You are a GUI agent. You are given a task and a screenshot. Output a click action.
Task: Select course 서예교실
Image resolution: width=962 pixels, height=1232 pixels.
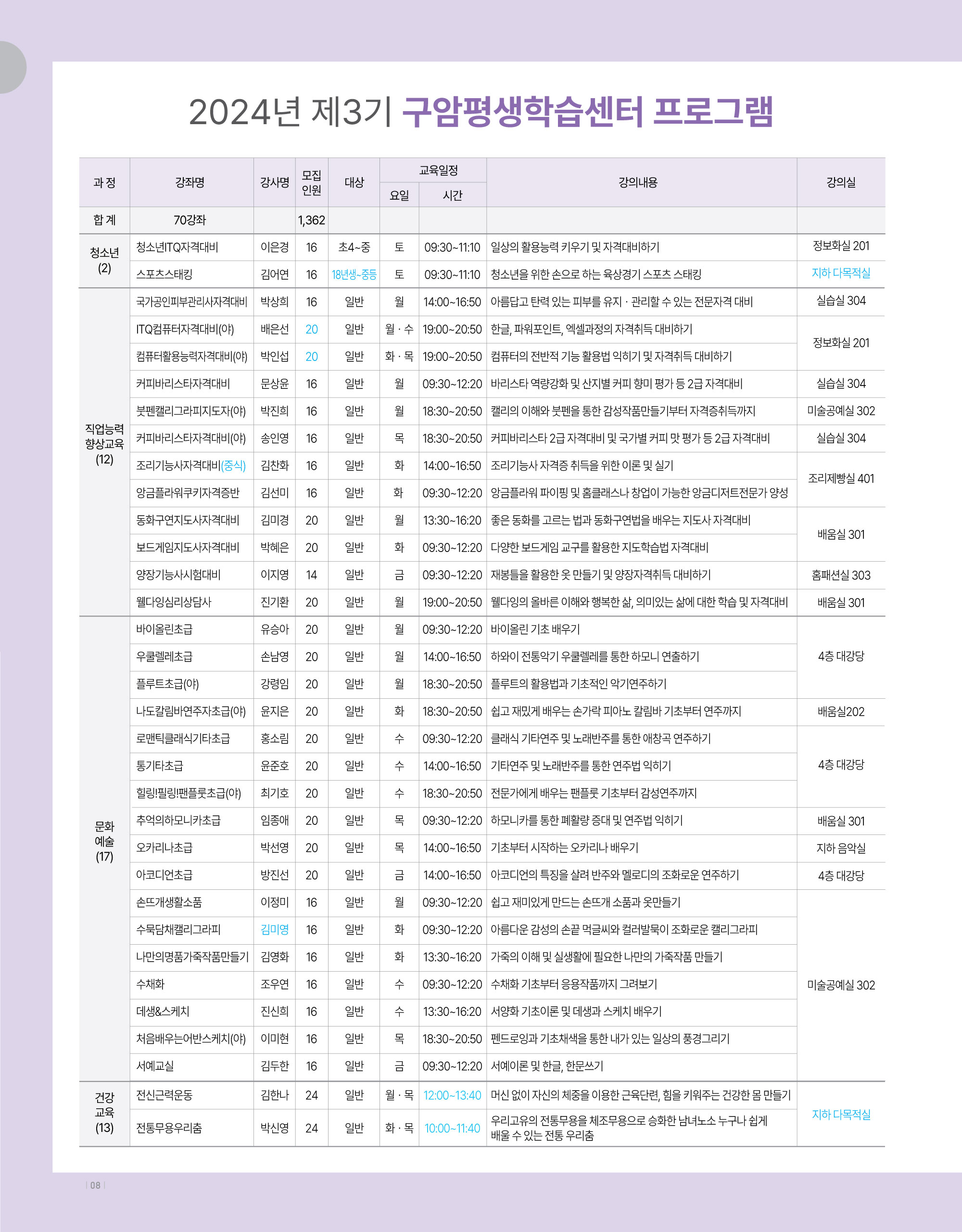point(155,1067)
